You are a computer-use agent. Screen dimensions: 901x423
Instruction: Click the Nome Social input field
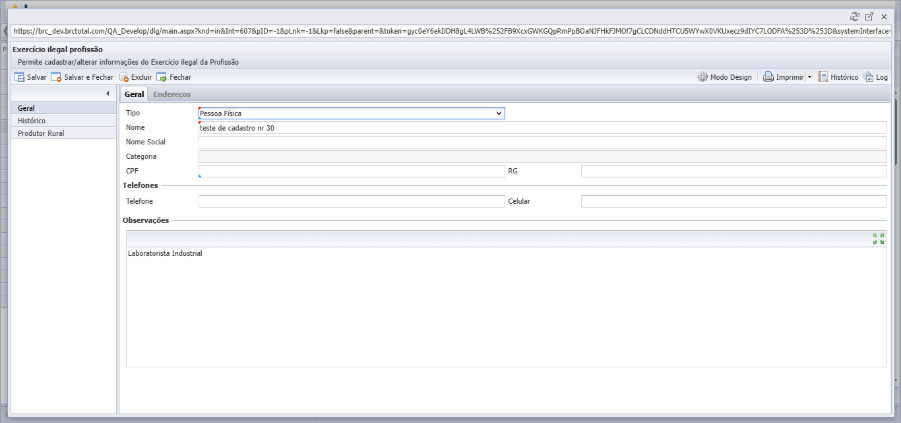pyautogui.click(x=542, y=142)
